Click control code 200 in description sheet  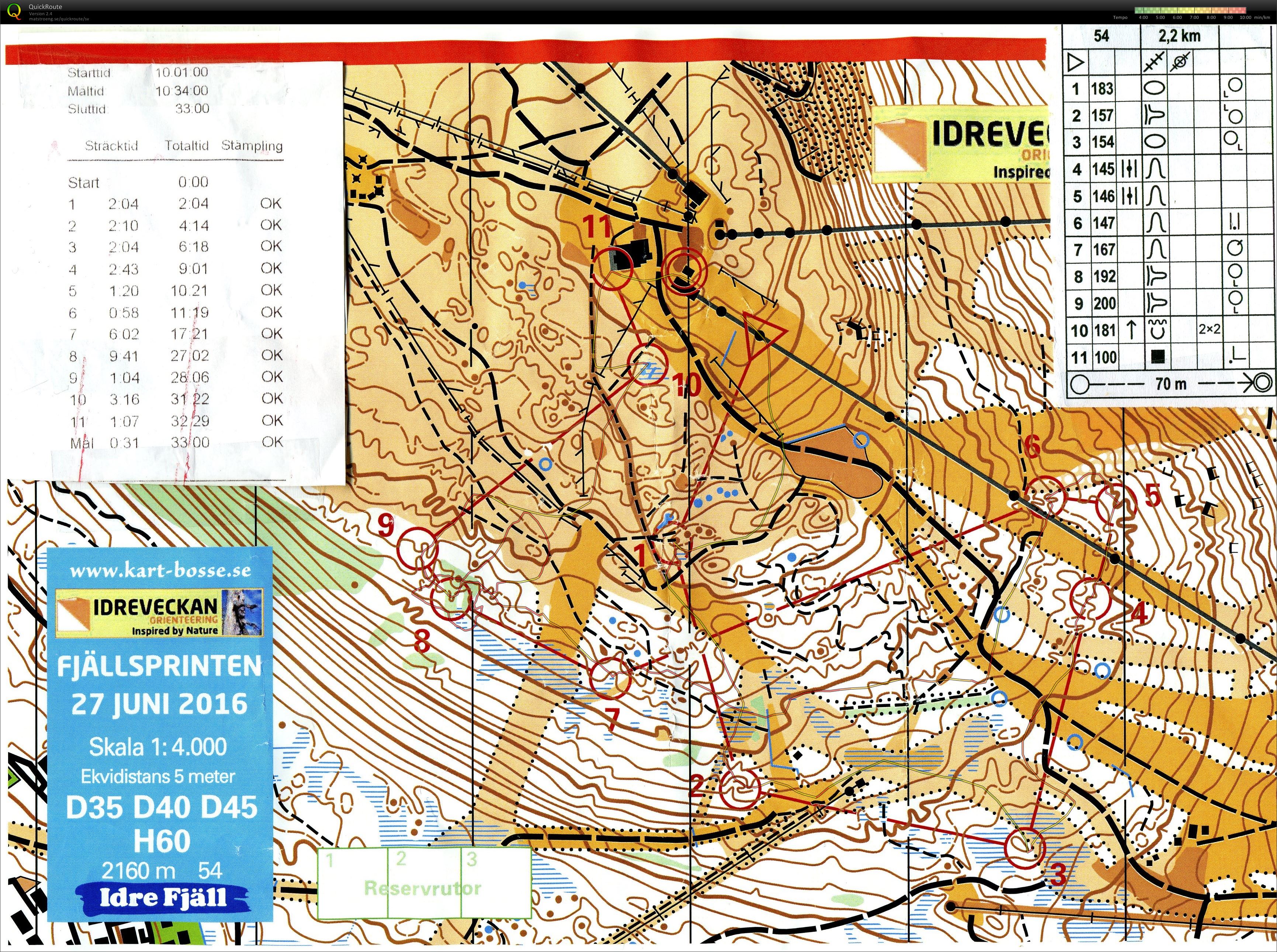1104,304
